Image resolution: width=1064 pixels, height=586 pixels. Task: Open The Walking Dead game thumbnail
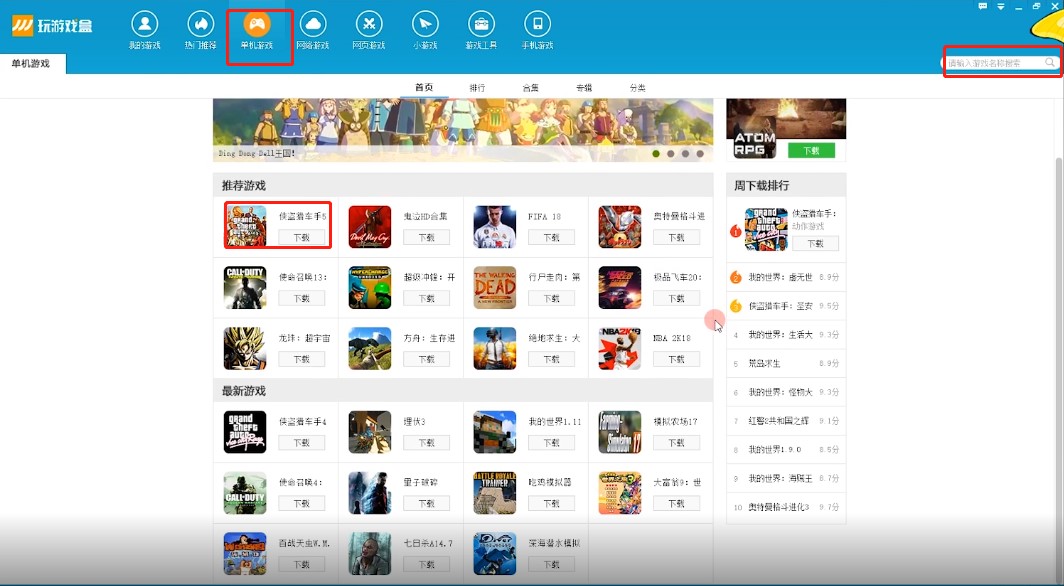tap(494, 288)
